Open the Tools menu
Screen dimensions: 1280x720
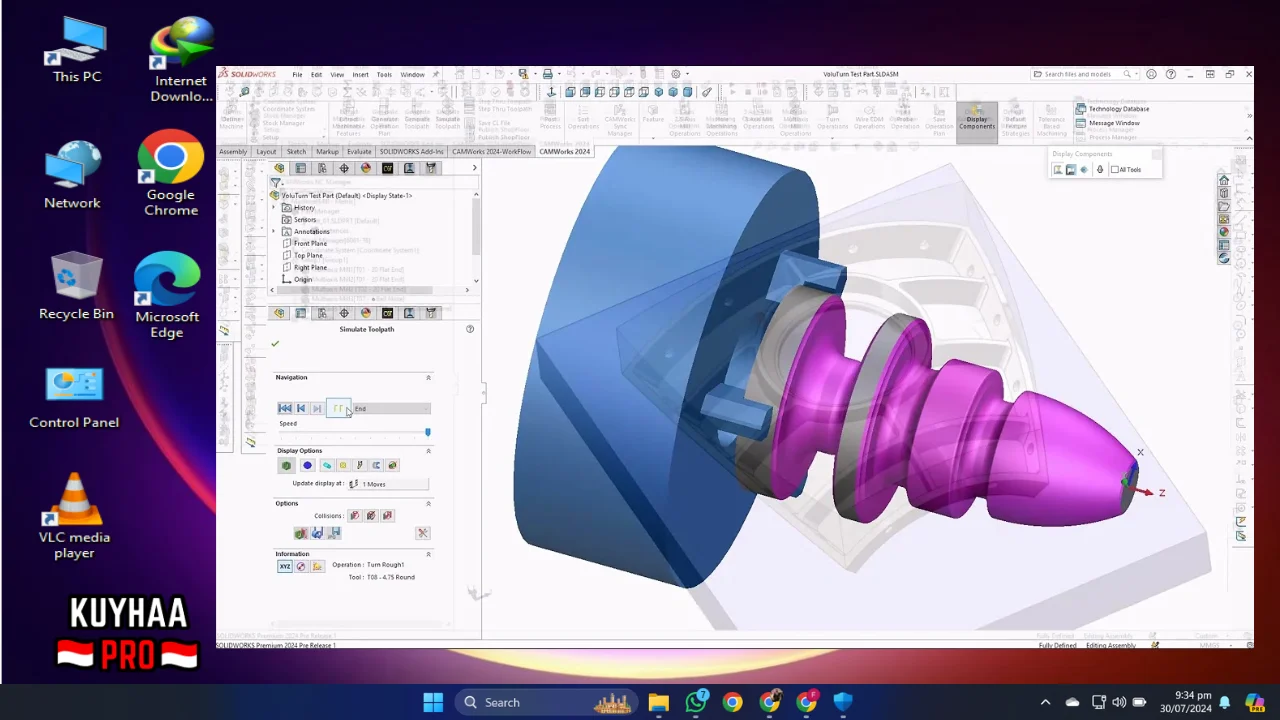pyautogui.click(x=384, y=75)
